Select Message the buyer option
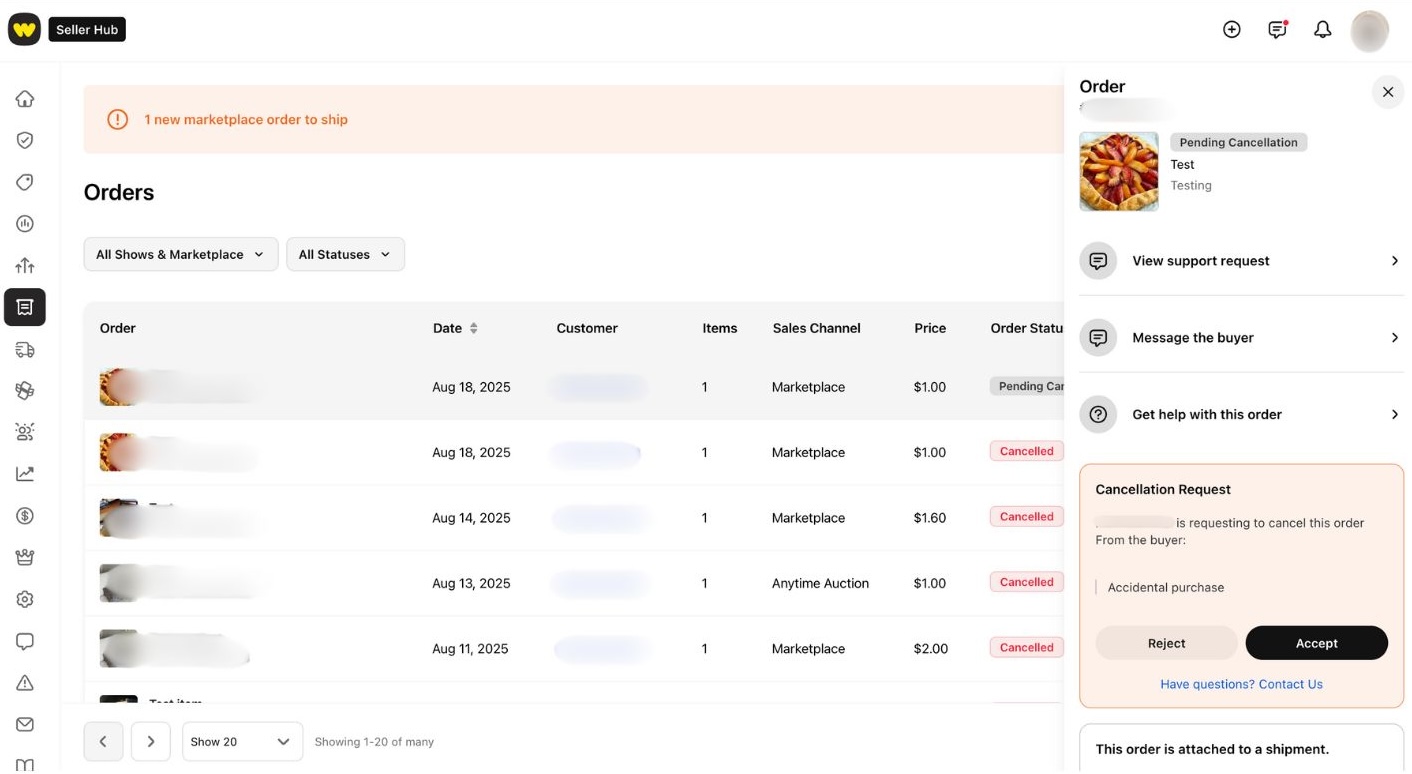 click(x=1241, y=338)
